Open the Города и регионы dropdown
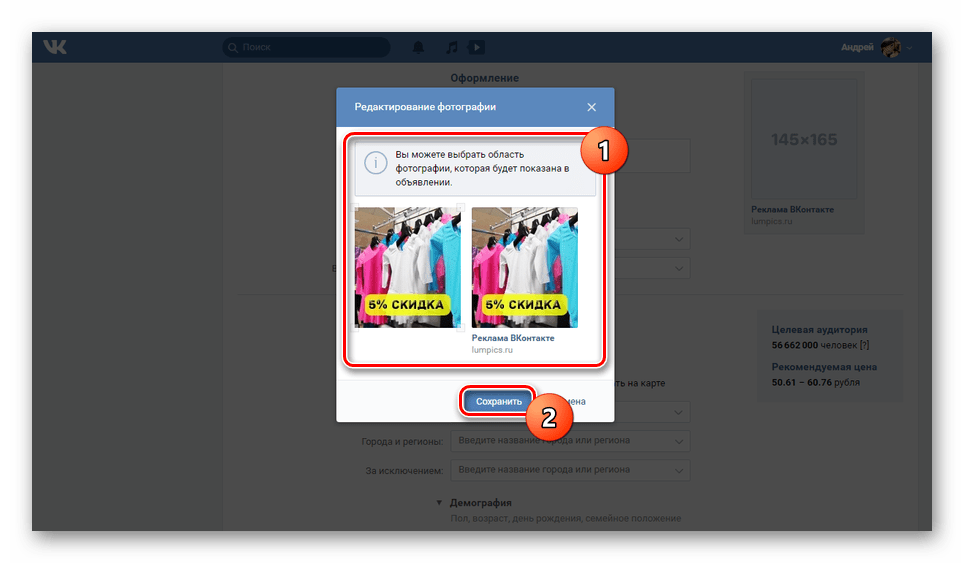 click(570, 441)
